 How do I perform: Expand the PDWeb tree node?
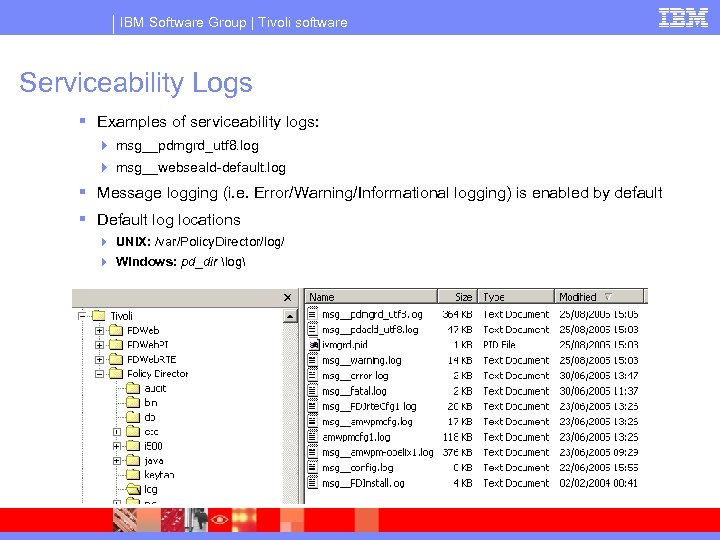coord(99,330)
